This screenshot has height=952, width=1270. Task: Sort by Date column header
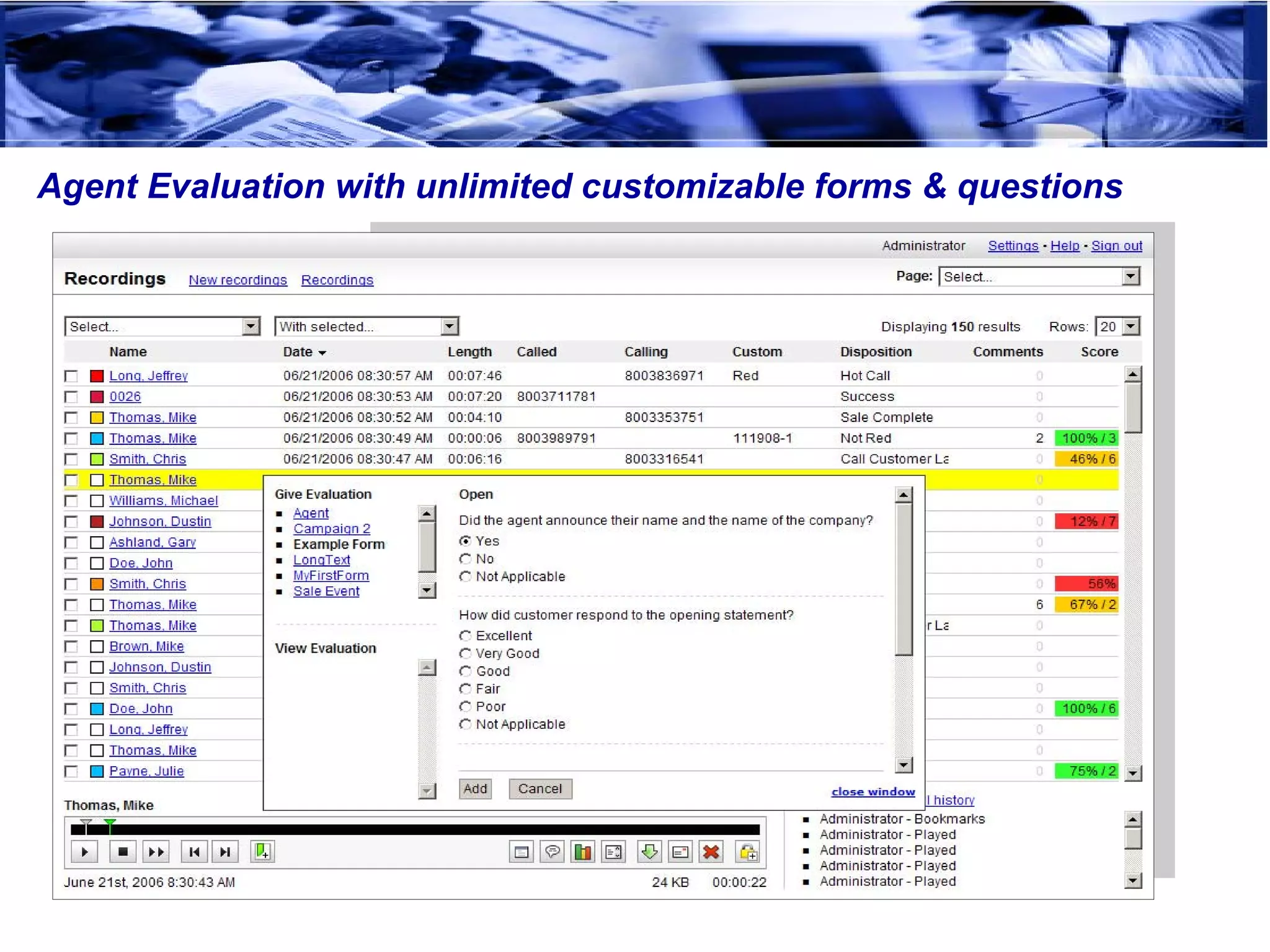pos(304,352)
